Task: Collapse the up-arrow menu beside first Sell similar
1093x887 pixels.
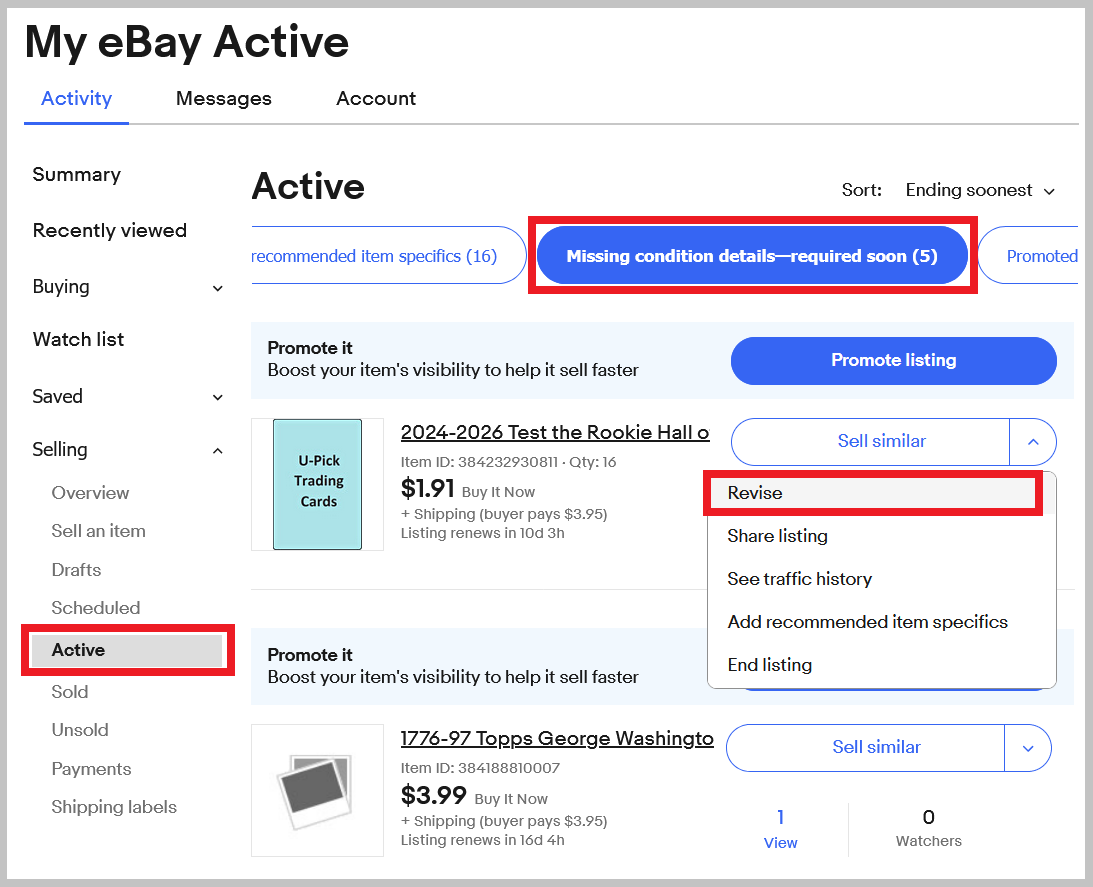Action: pos(1033,441)
